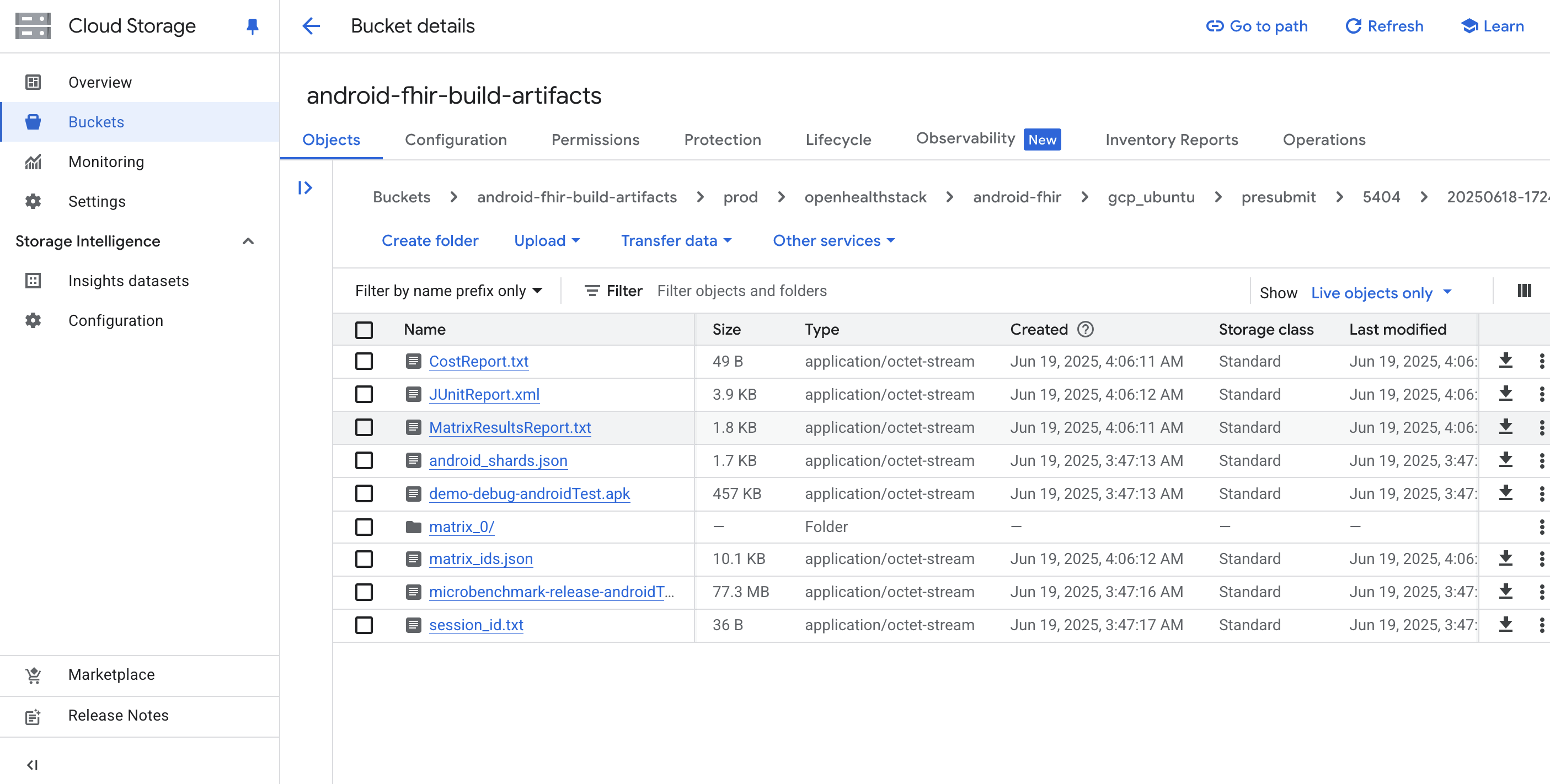Switch to the Observability tab
This screenshot has width=1550, height=784.
point(988,139)
